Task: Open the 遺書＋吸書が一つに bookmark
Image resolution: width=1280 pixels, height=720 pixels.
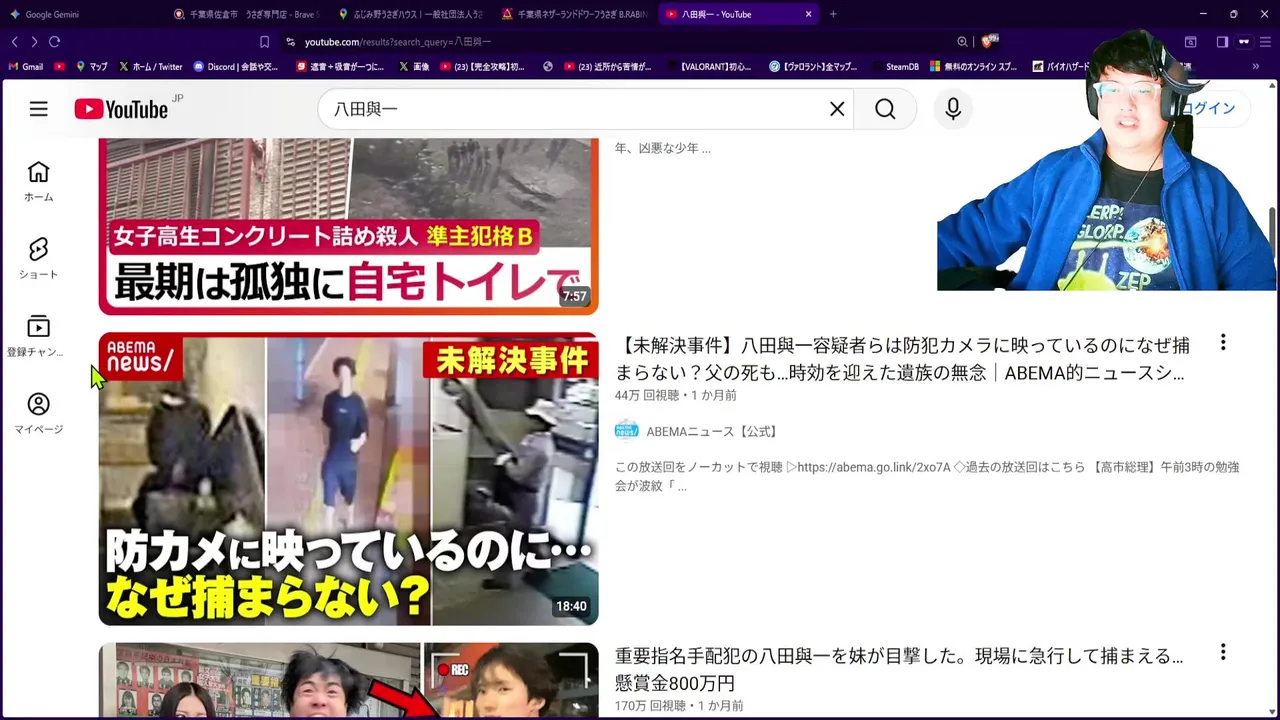Action: tap(340, 67)
